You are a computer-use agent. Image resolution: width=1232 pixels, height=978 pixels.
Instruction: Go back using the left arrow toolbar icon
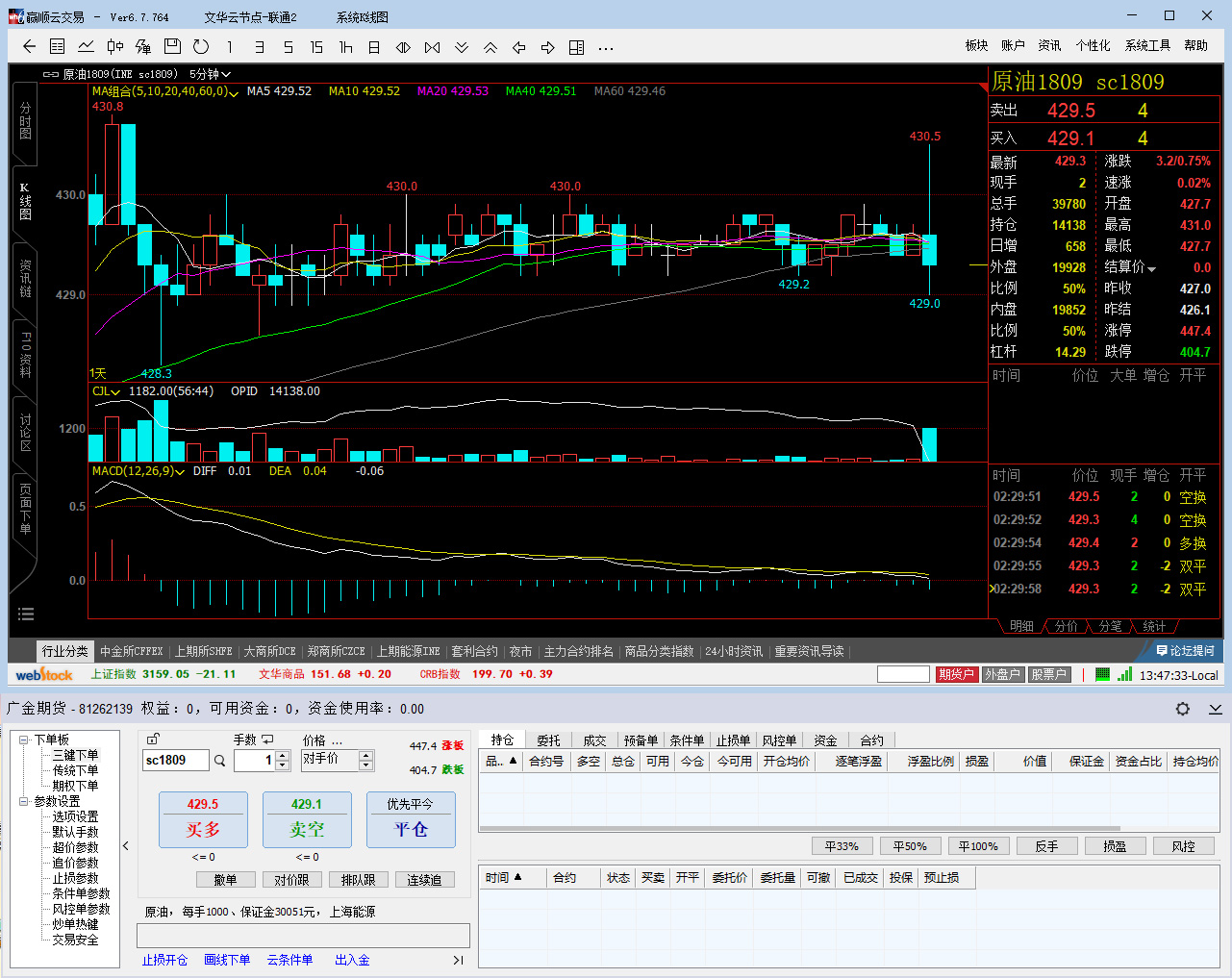(29, 46)
